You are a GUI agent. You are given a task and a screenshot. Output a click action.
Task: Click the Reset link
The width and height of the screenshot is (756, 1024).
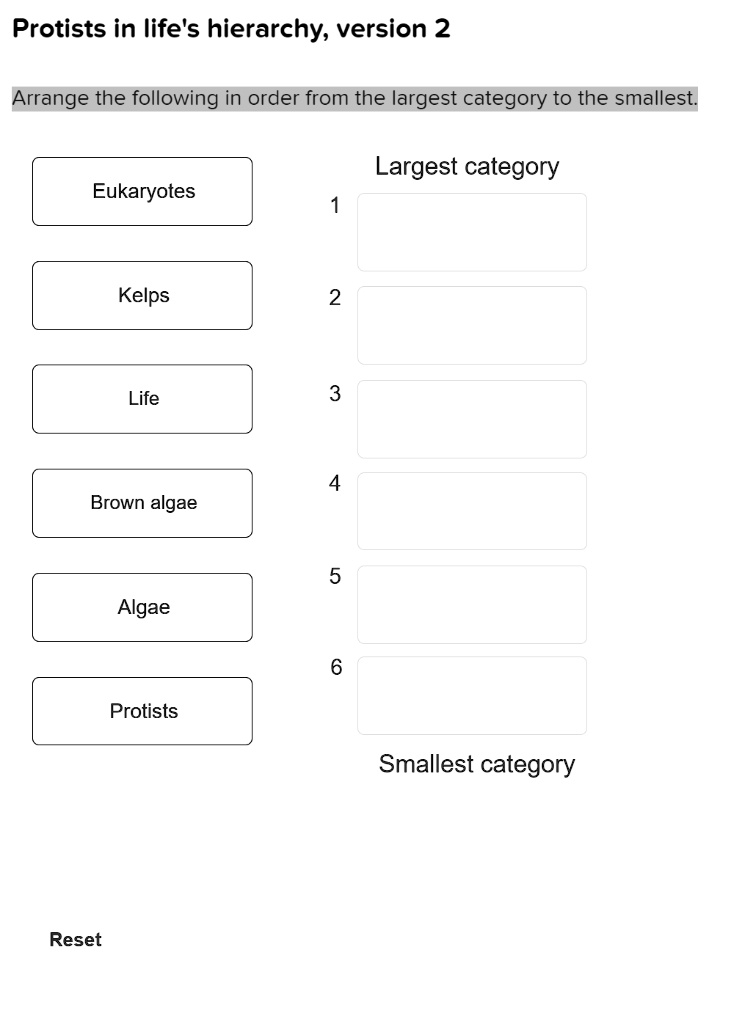75,939
